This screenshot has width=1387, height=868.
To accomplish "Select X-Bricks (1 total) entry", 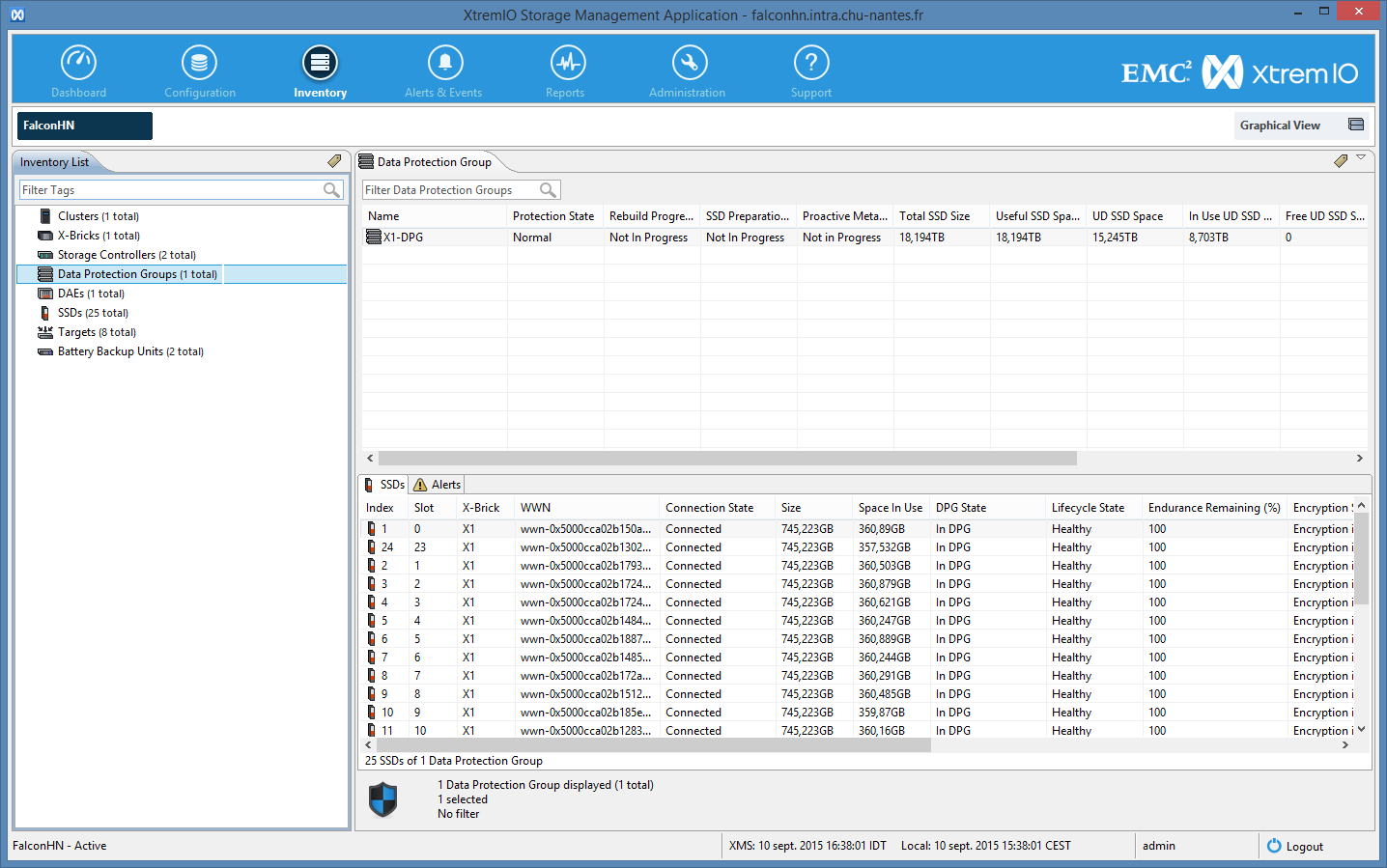I will coord(99,236).
